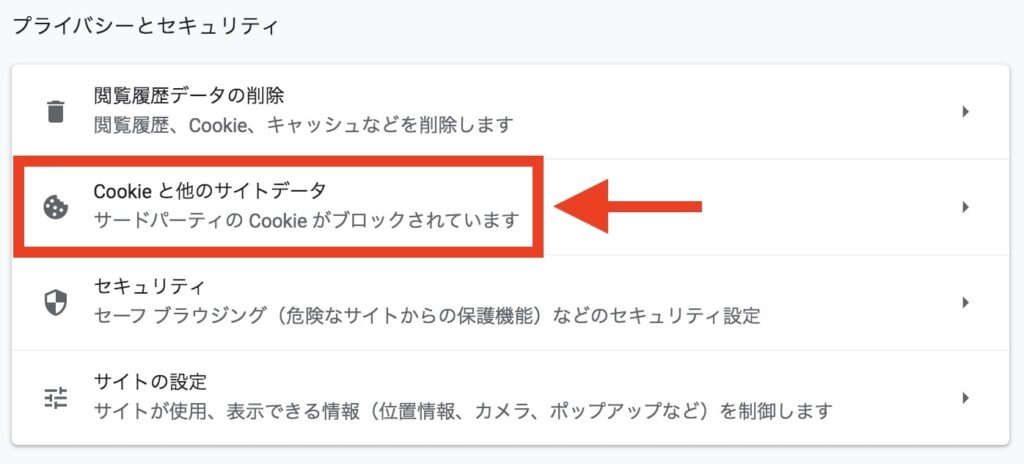Expand the 閲覧履歴データの削除 row arrow

pyautogui.click(x=965, y=112)
